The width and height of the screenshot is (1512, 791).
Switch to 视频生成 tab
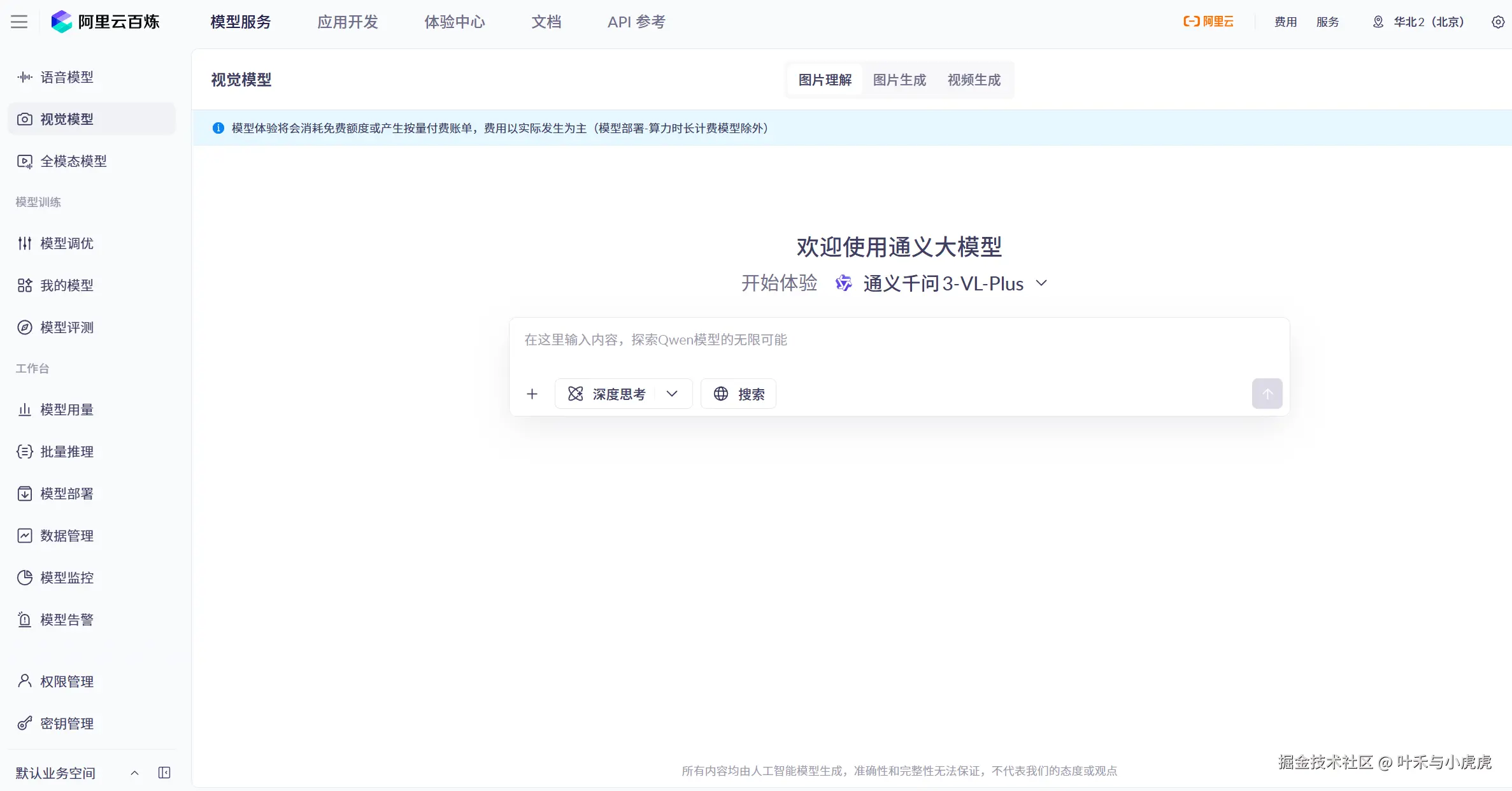tap(974, 80)
